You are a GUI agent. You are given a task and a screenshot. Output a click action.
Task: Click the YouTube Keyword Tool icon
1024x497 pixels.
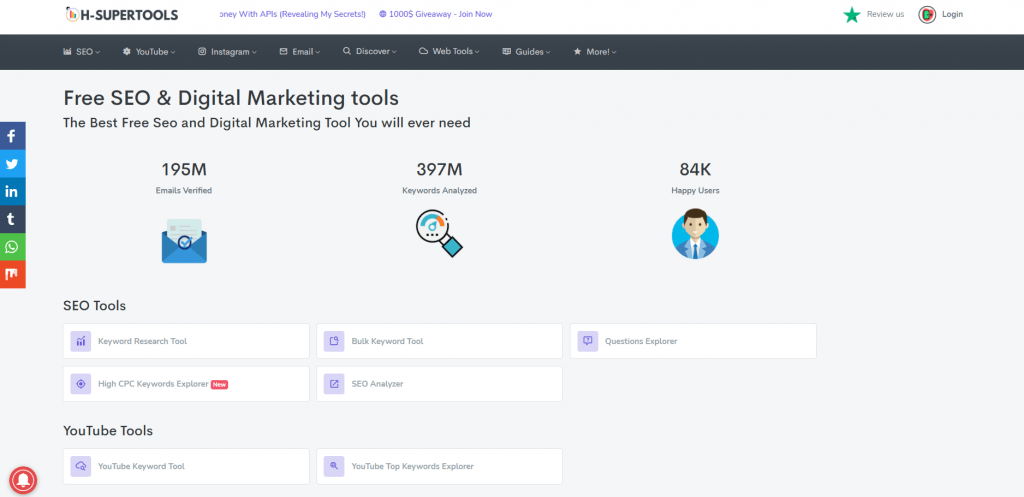tap(81, 466)
